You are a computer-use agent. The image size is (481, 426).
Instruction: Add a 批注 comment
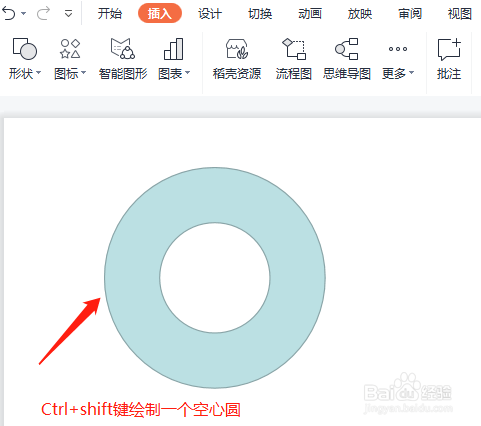click(x=449, y=59)
